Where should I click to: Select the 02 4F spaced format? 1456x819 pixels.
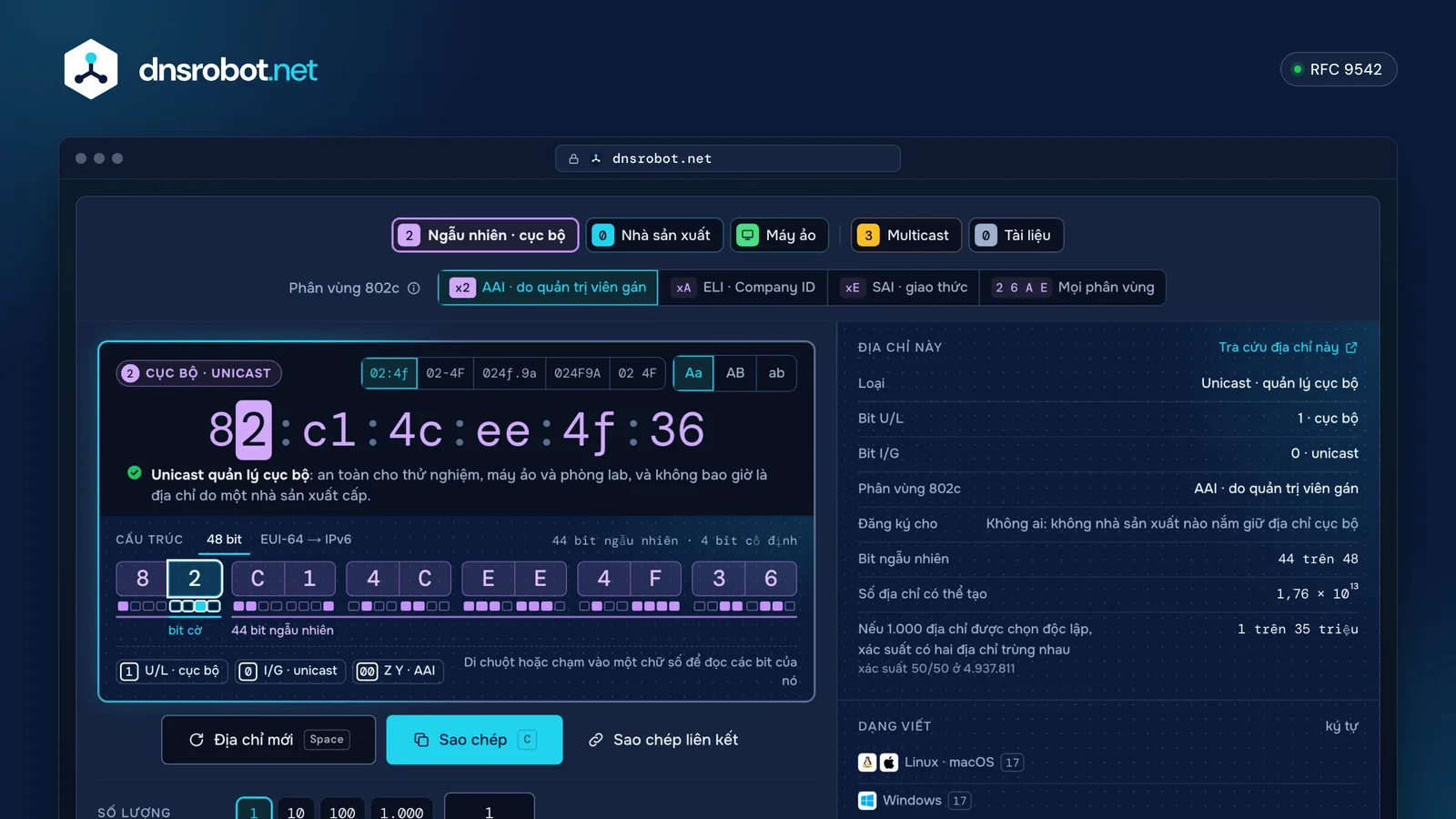pos(637,373)
